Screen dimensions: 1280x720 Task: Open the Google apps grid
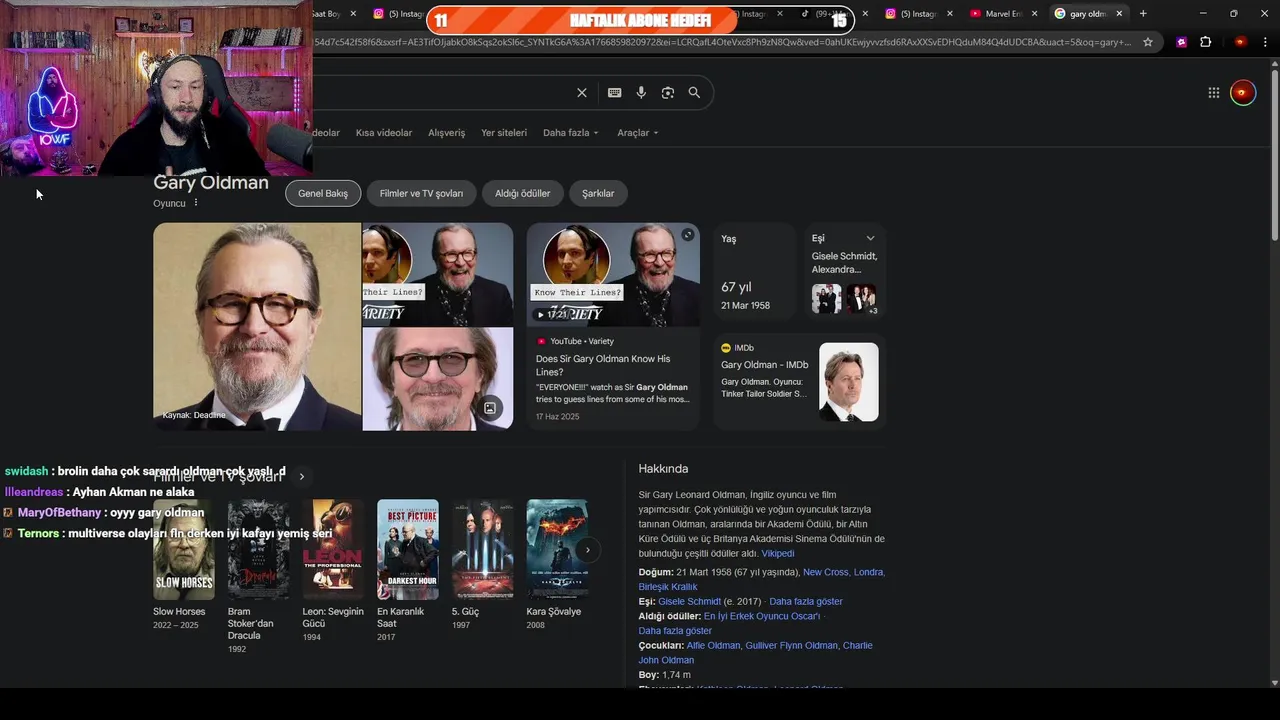pyautogui.click(x=1214, y=93)
